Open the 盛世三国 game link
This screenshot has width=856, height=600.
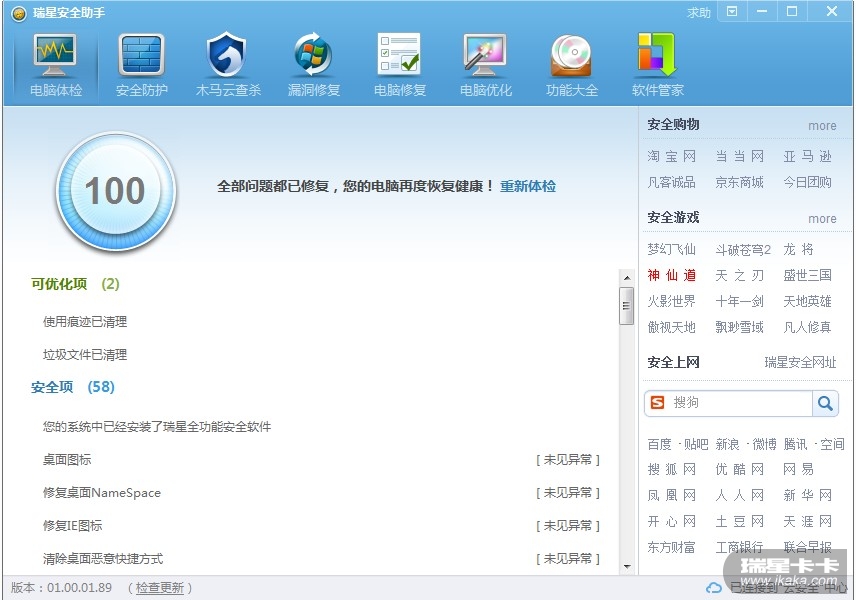(x=807, y=275)
